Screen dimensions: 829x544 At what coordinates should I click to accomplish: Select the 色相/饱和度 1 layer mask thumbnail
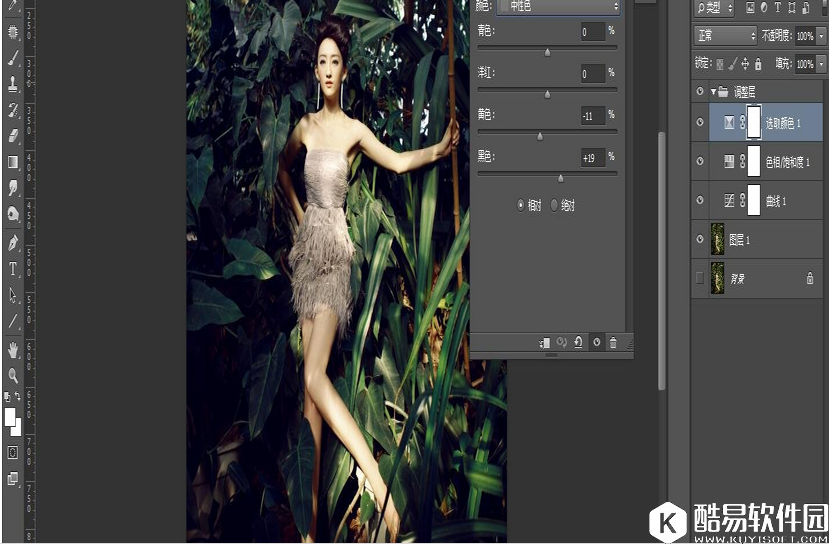[754, 161]
